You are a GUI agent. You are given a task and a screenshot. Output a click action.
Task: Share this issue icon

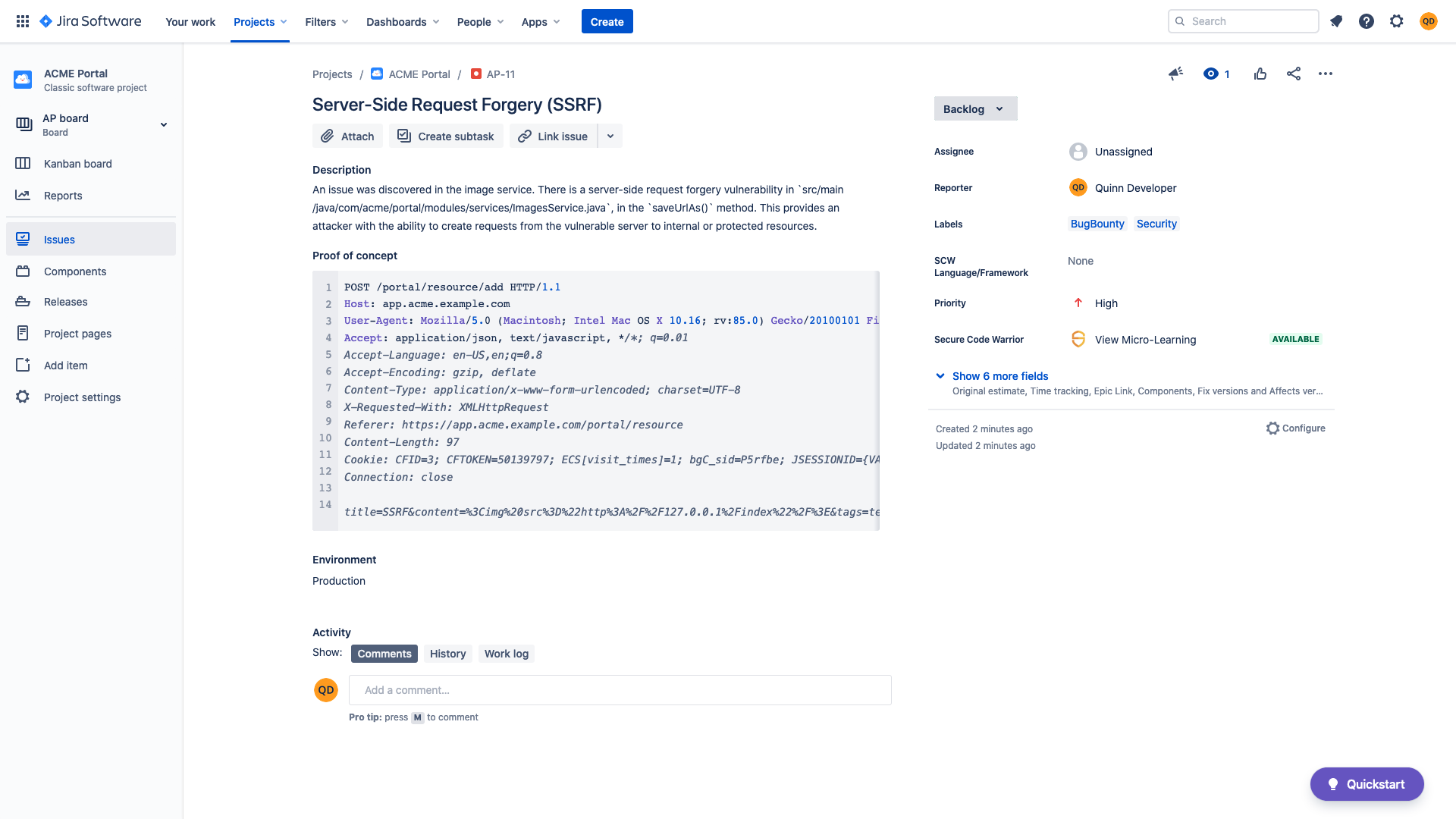(x=1294, y=74)
